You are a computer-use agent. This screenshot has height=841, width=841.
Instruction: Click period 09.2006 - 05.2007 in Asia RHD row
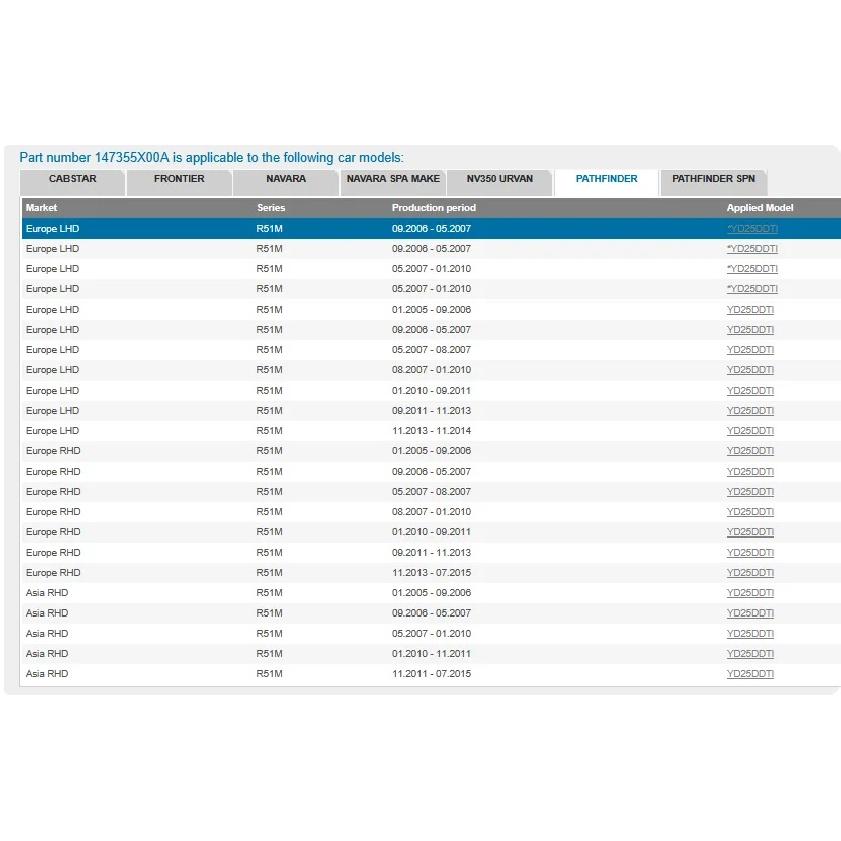pos(431,614)
